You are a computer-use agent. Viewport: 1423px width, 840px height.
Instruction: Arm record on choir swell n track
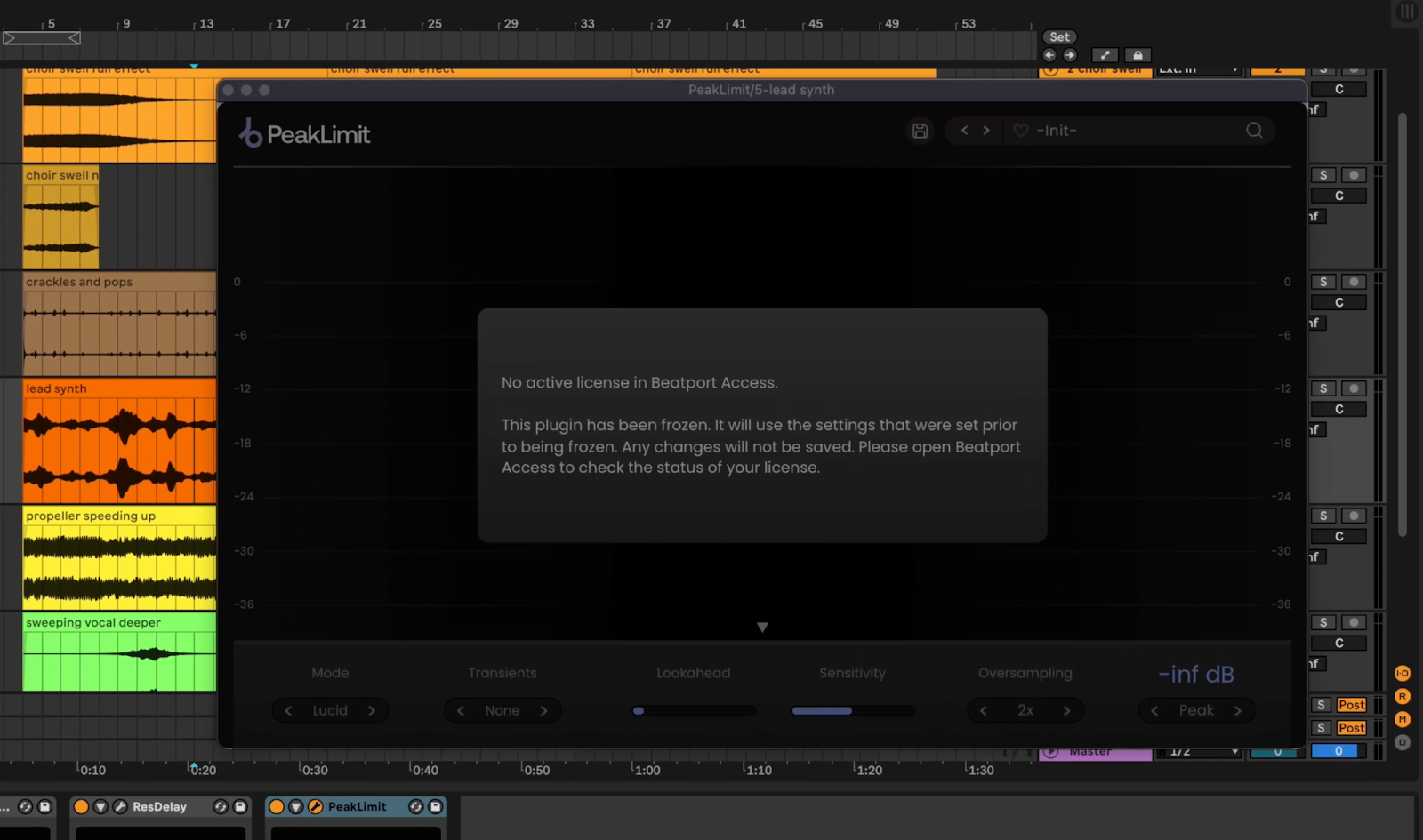(1354, 175)
